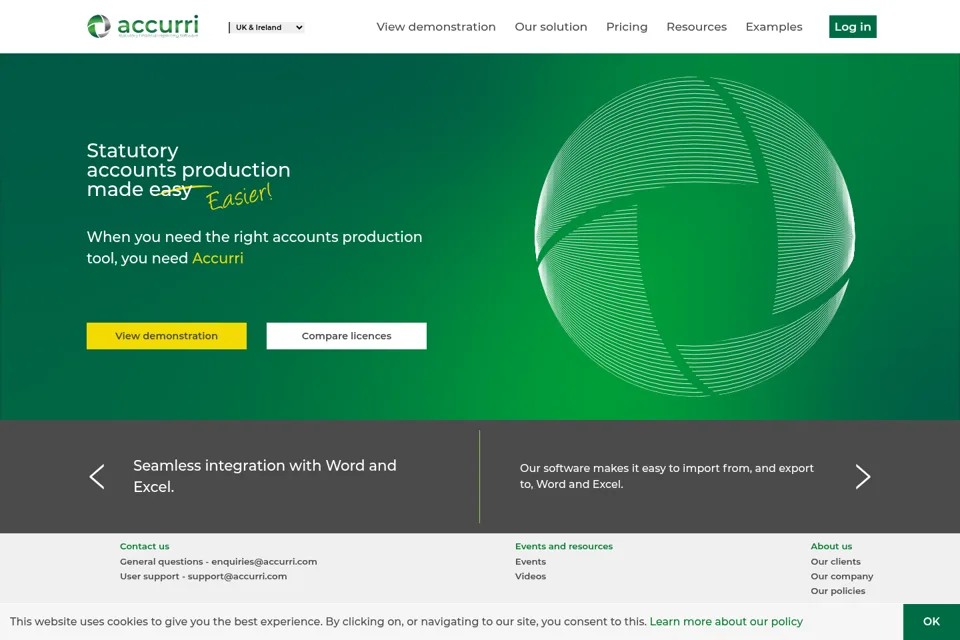Click the Seamless integration with Word and Excel heading
The width and height of the screenshot is (960, 640).
(264, 476)
